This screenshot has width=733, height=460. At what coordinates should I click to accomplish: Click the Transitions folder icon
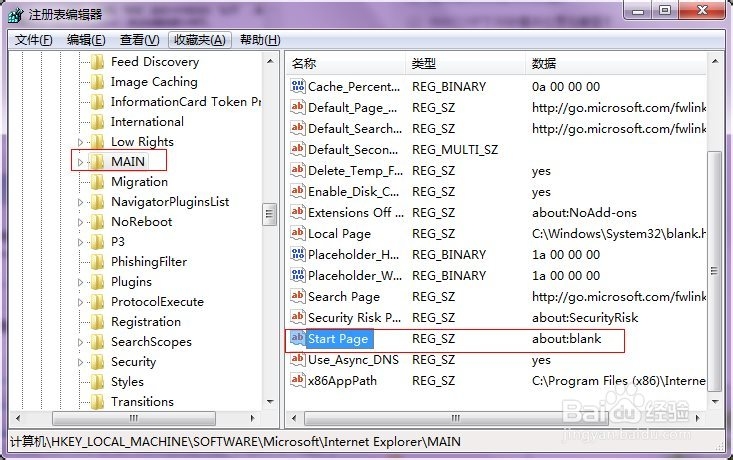click(97, 402)
